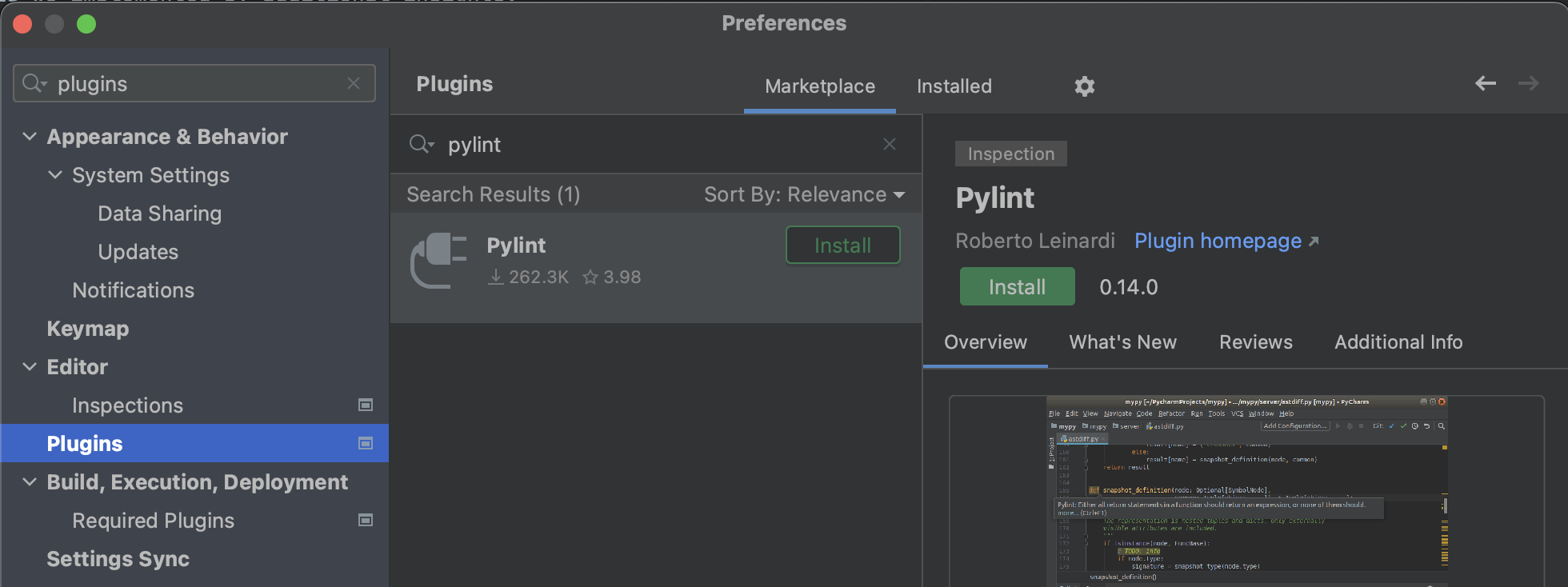
Task: Clear the 'pylint' marketplace search
Action: [890, 144]
